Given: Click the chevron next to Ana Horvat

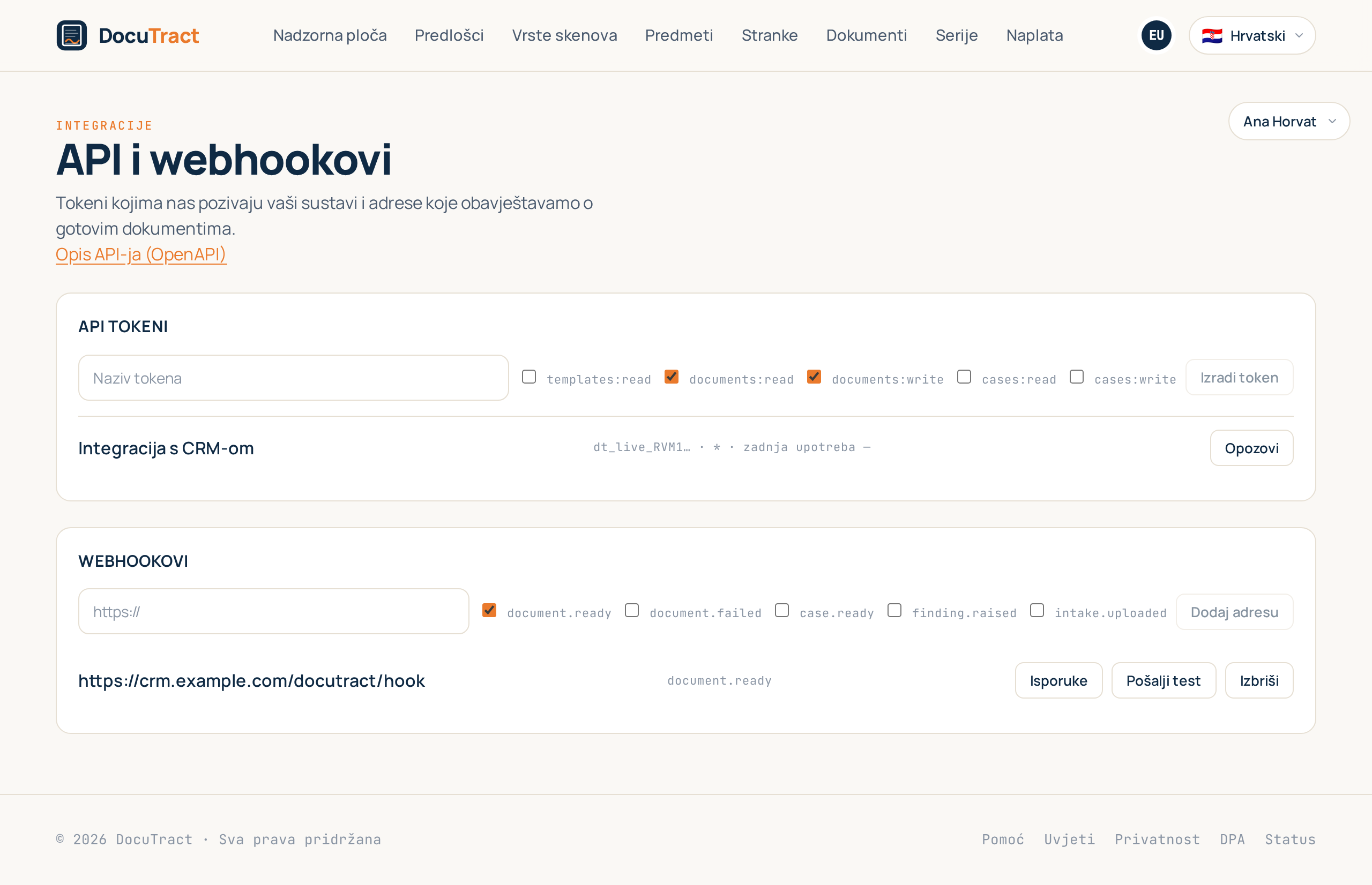Looking at the screenshot, I should 1332,121.
